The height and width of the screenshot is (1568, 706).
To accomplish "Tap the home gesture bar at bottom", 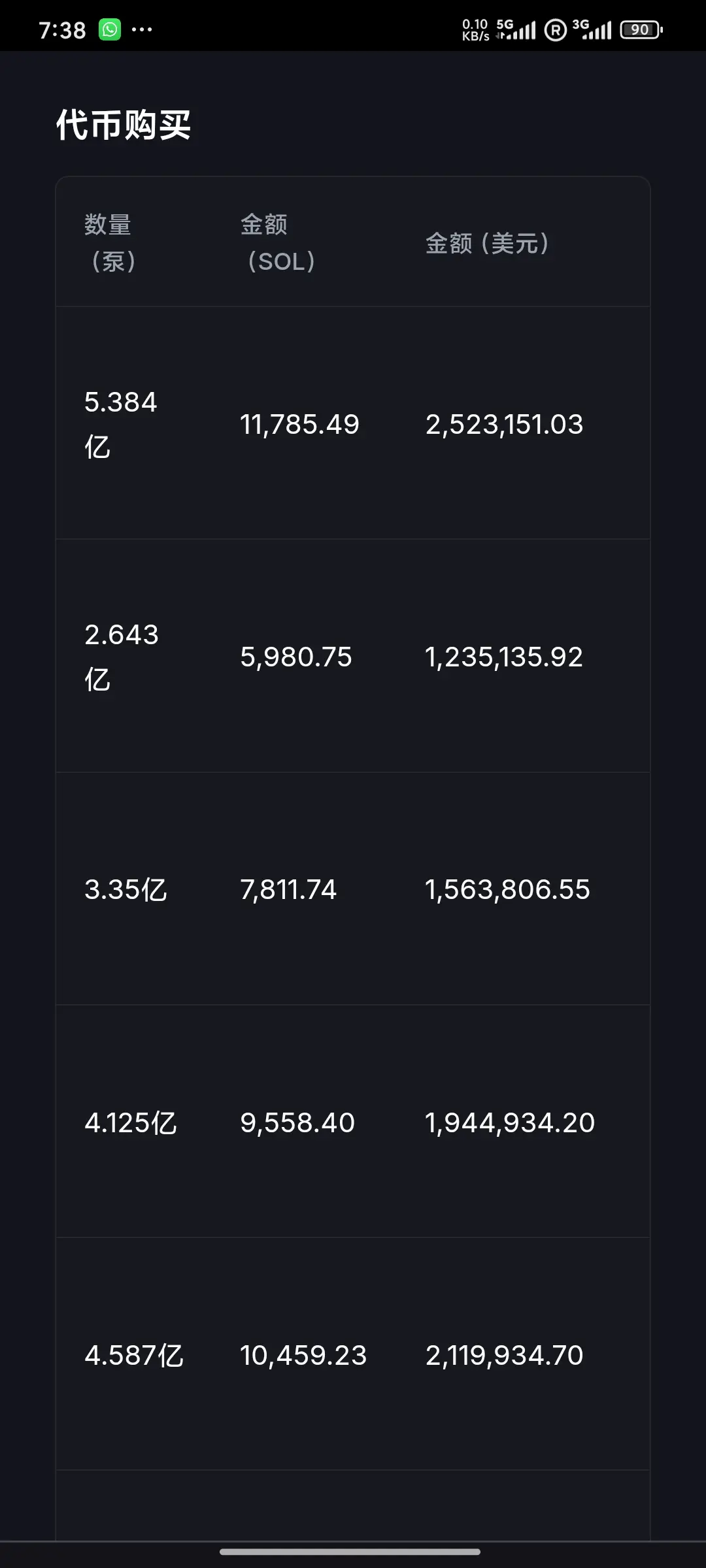I will point(350,1552).
